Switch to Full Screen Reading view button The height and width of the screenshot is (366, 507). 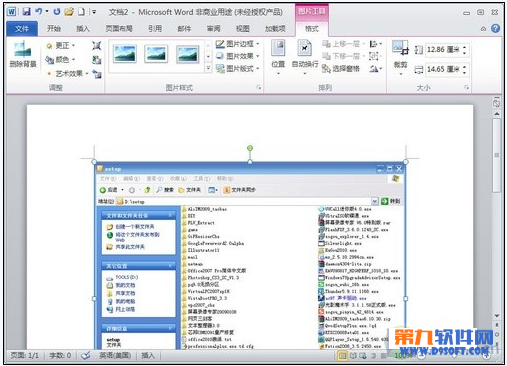point(353,356)
